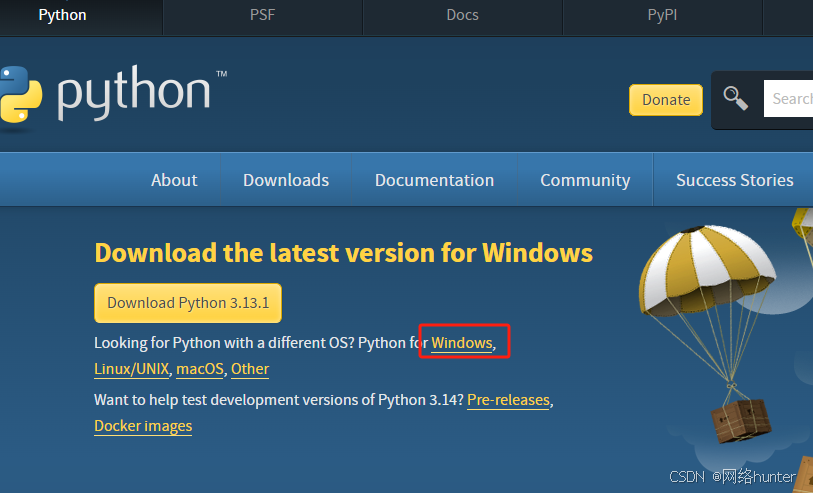Click the Donate button

tap(666, 100)
